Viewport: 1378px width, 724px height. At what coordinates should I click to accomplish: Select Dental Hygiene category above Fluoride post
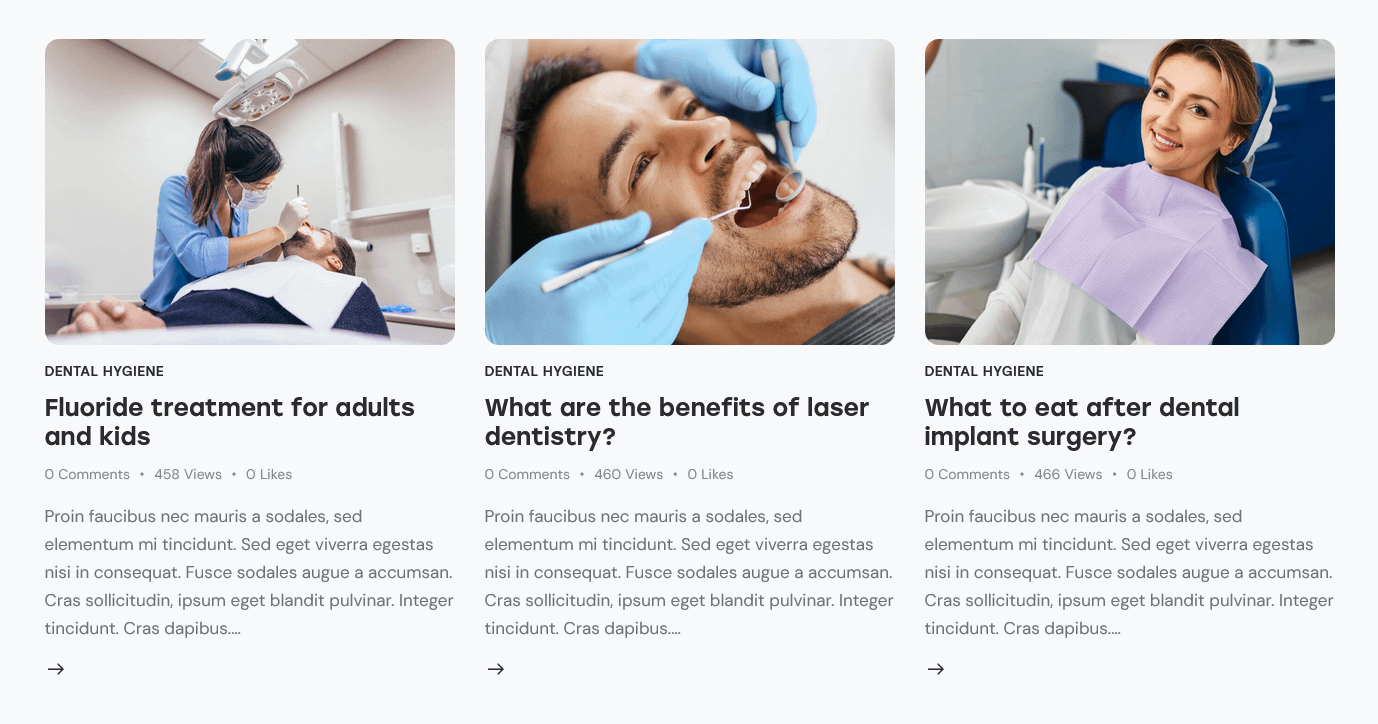104,371
